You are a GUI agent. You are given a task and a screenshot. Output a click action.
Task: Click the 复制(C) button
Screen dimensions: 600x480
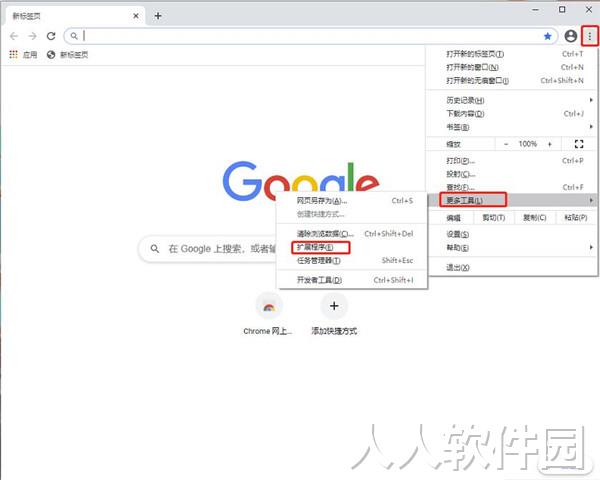(535, 218)
